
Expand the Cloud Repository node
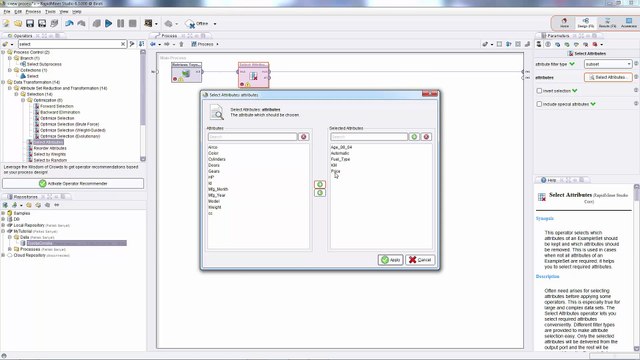3,255
